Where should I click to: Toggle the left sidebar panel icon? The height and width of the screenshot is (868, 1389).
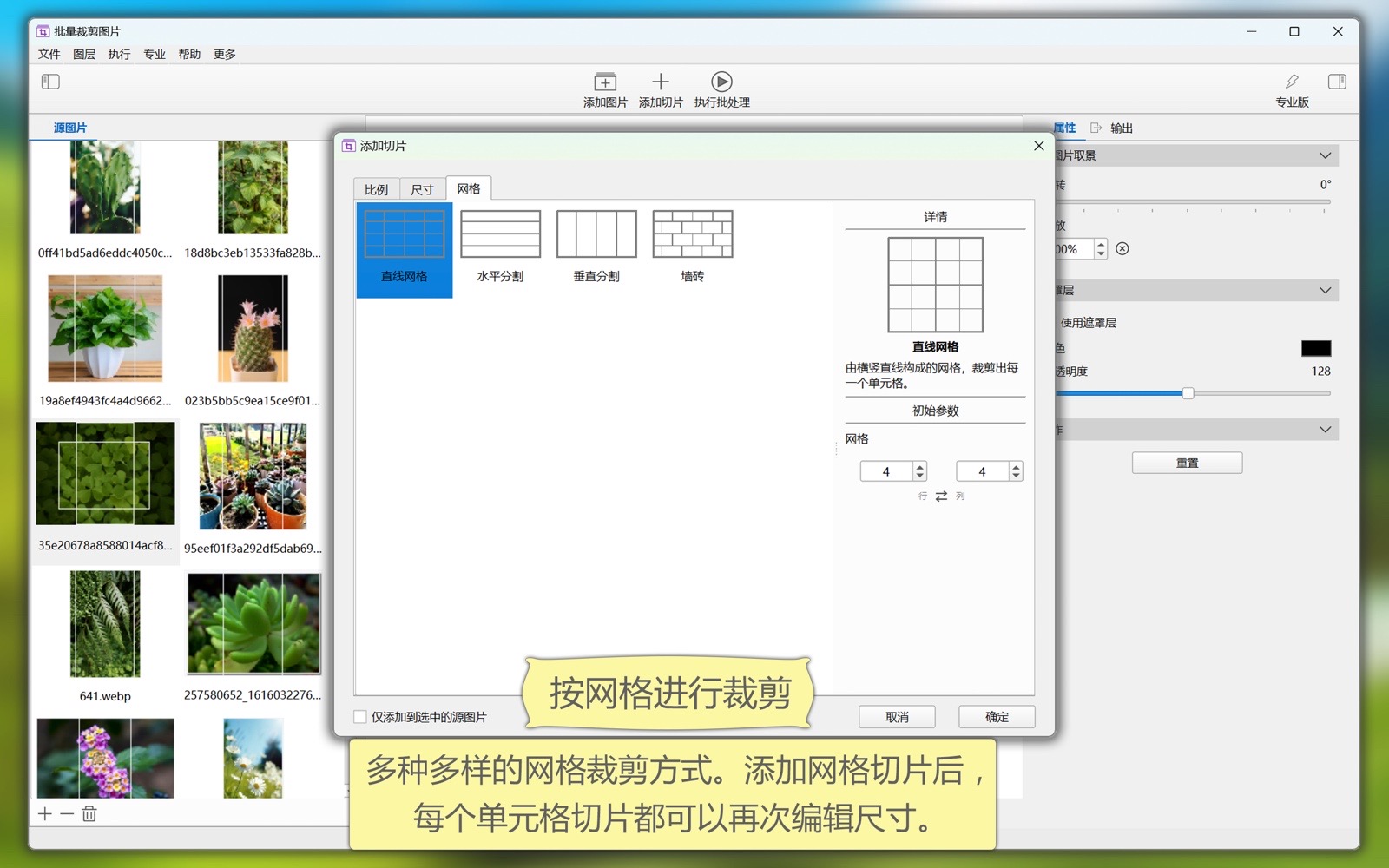50,82
